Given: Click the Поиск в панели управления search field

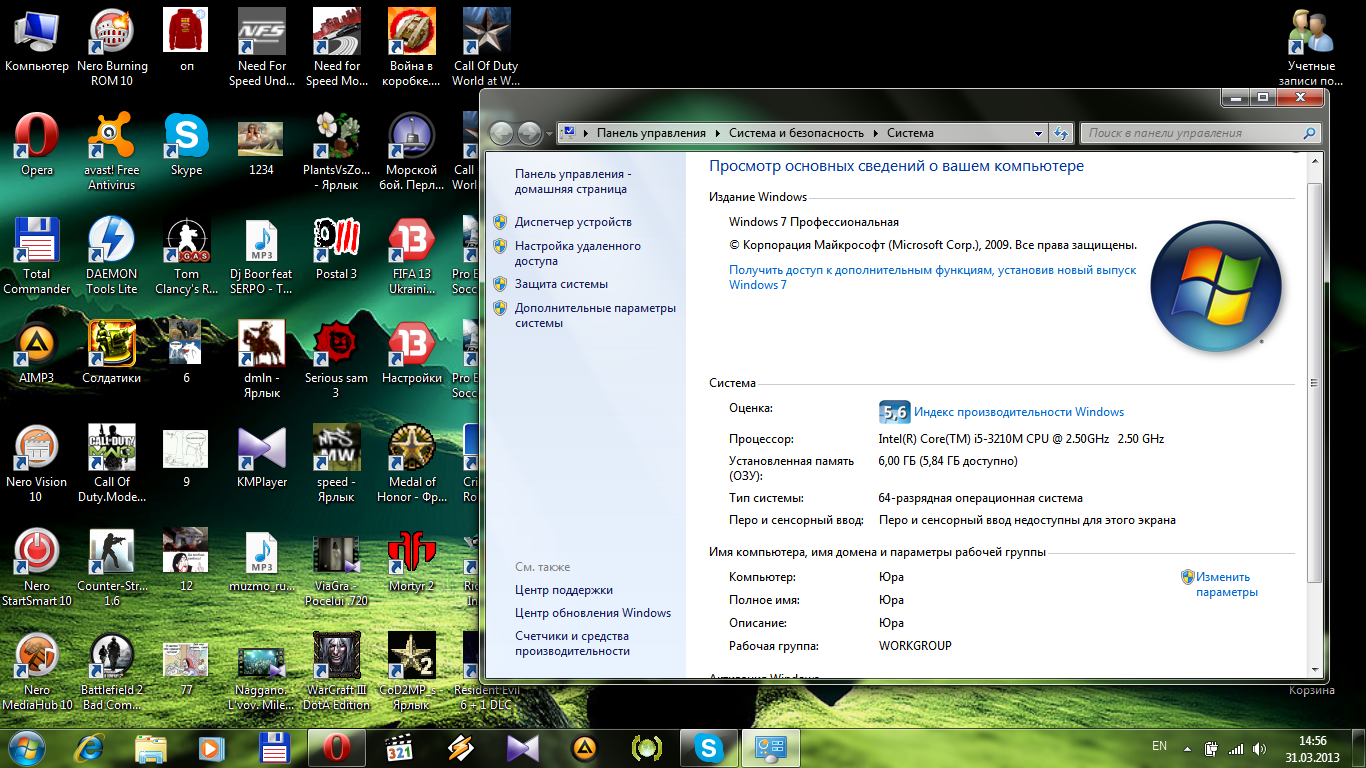Looking at the screenshot, I should 1200,133.
